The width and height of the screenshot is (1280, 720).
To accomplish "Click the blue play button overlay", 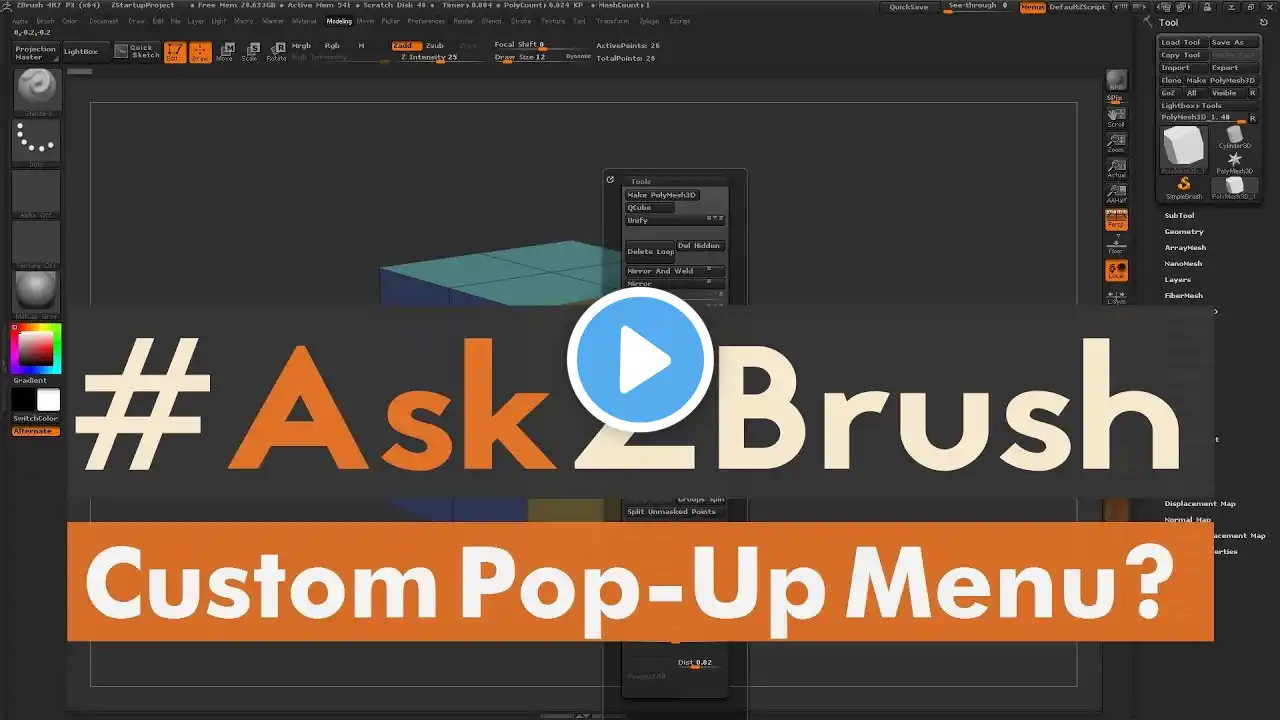I will (640, 362).
